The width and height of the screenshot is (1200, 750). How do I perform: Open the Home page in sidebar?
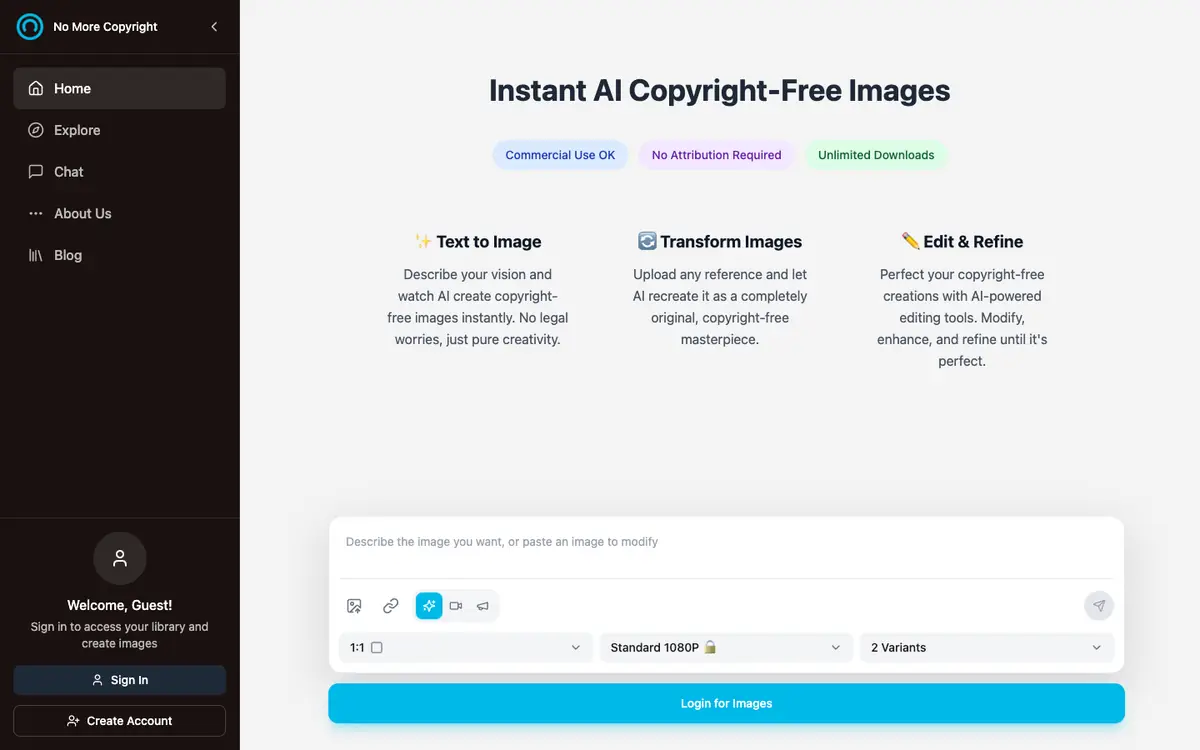click(x=120, y=88)
